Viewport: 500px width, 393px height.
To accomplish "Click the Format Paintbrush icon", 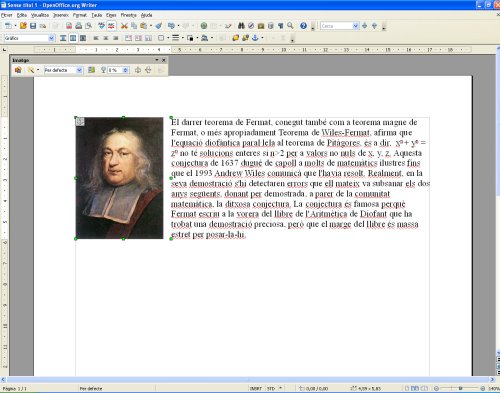I will click(x=159, y=26).
